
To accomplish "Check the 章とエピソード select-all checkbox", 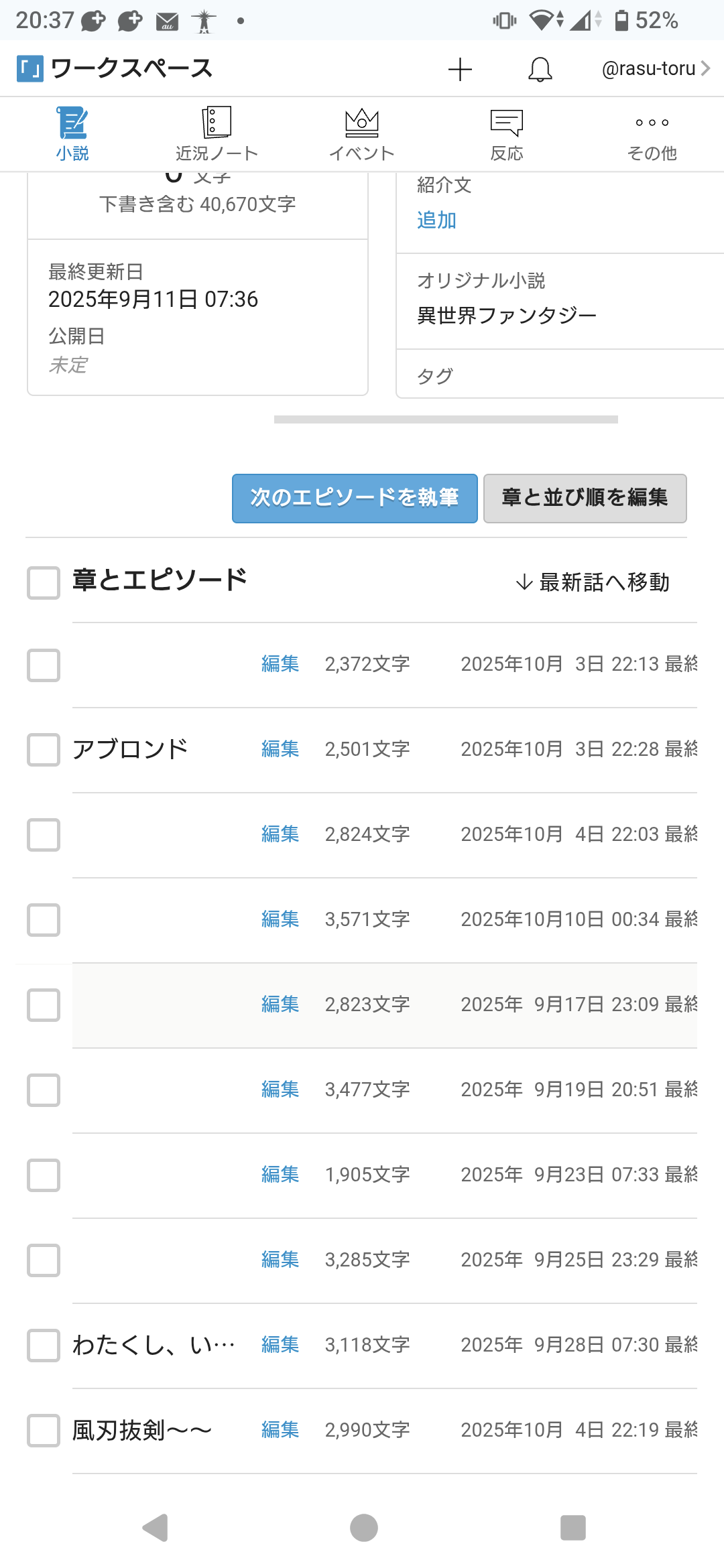I will click(44, 582).
